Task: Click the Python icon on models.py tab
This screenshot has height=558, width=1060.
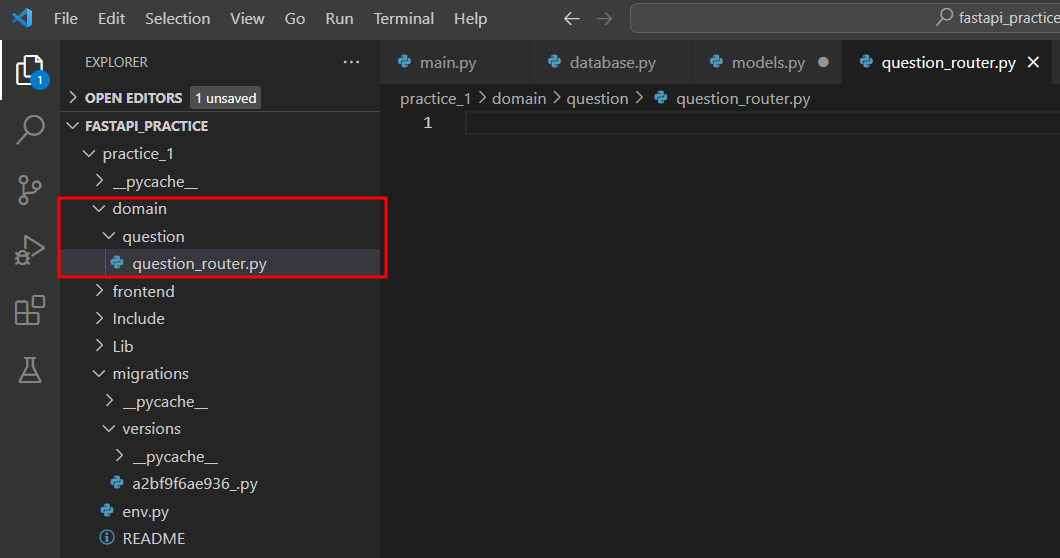Action: click(717, 62)
